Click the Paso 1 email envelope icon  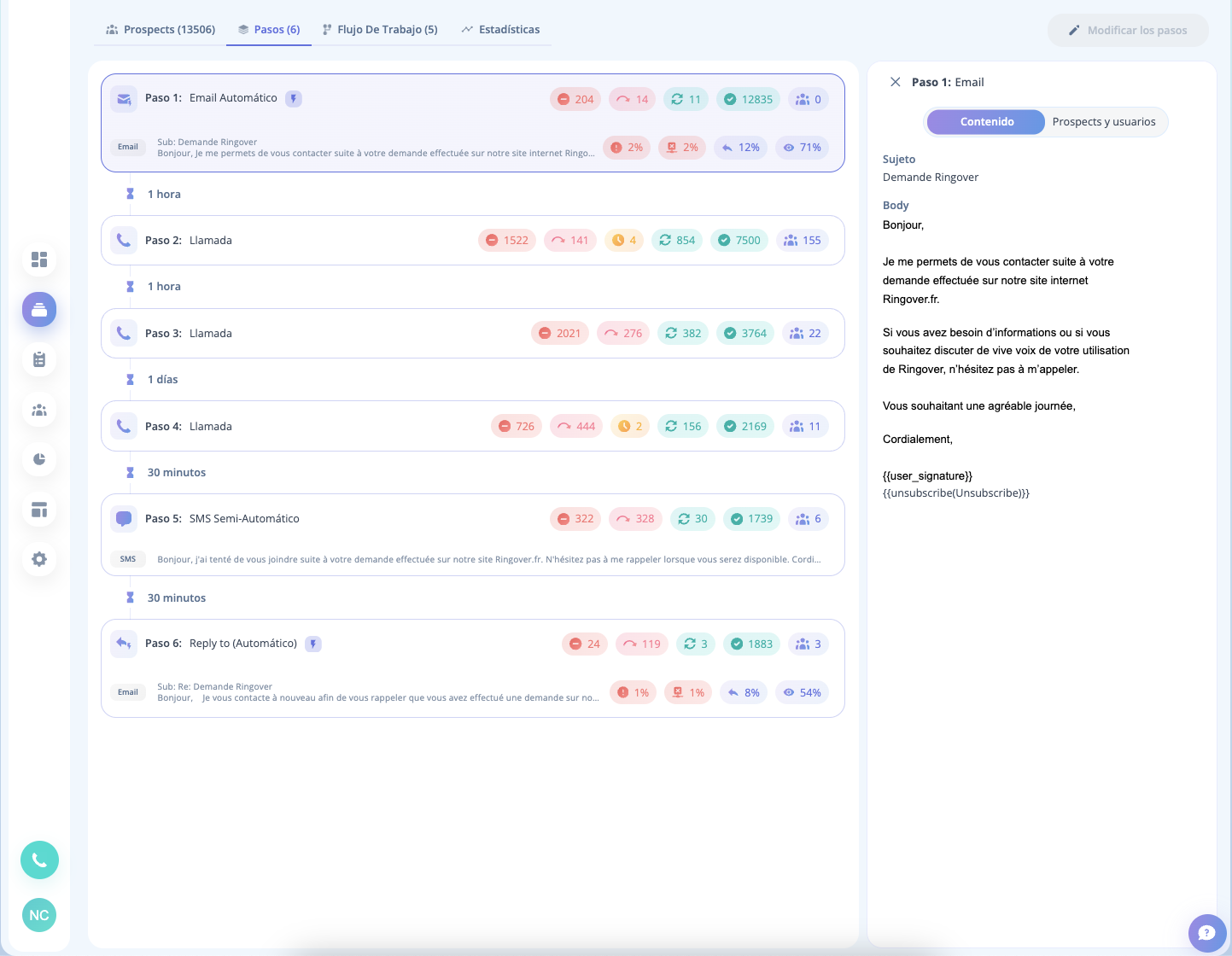click(124, 99)
